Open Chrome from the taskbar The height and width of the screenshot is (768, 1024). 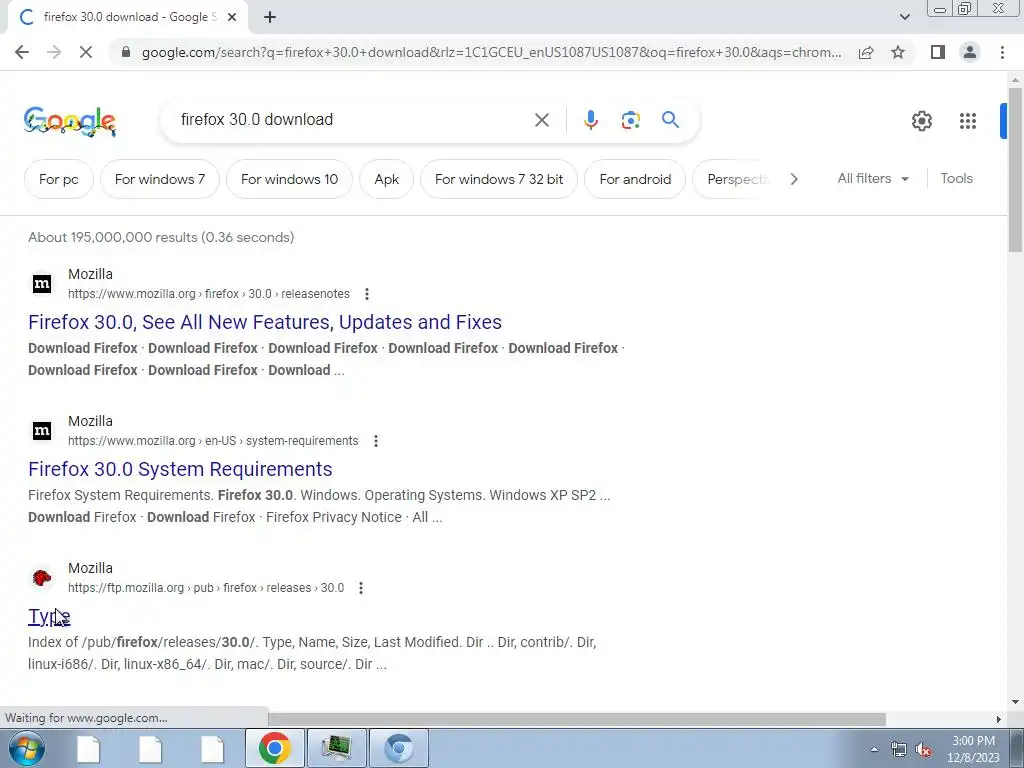[x=274, y=748]
